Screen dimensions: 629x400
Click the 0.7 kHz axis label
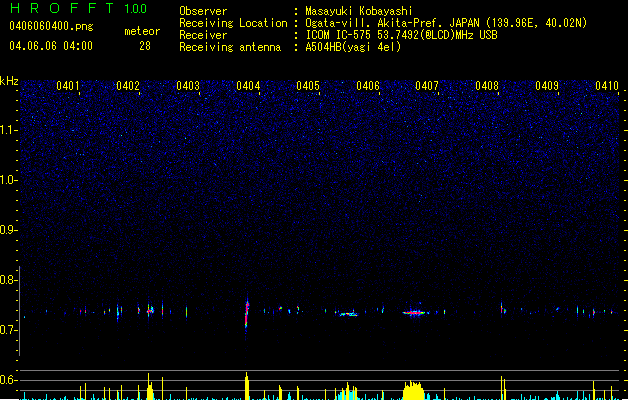tap(8, 330)
